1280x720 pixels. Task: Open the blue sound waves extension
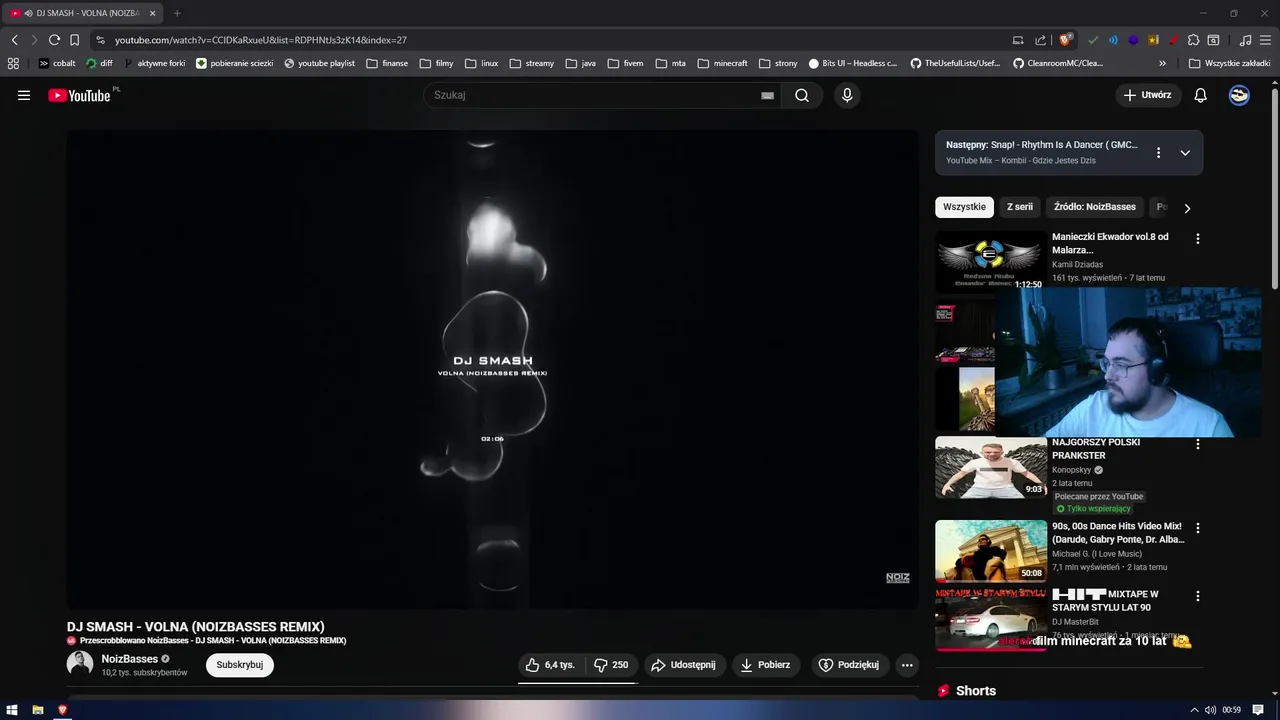click(1113, 40)
